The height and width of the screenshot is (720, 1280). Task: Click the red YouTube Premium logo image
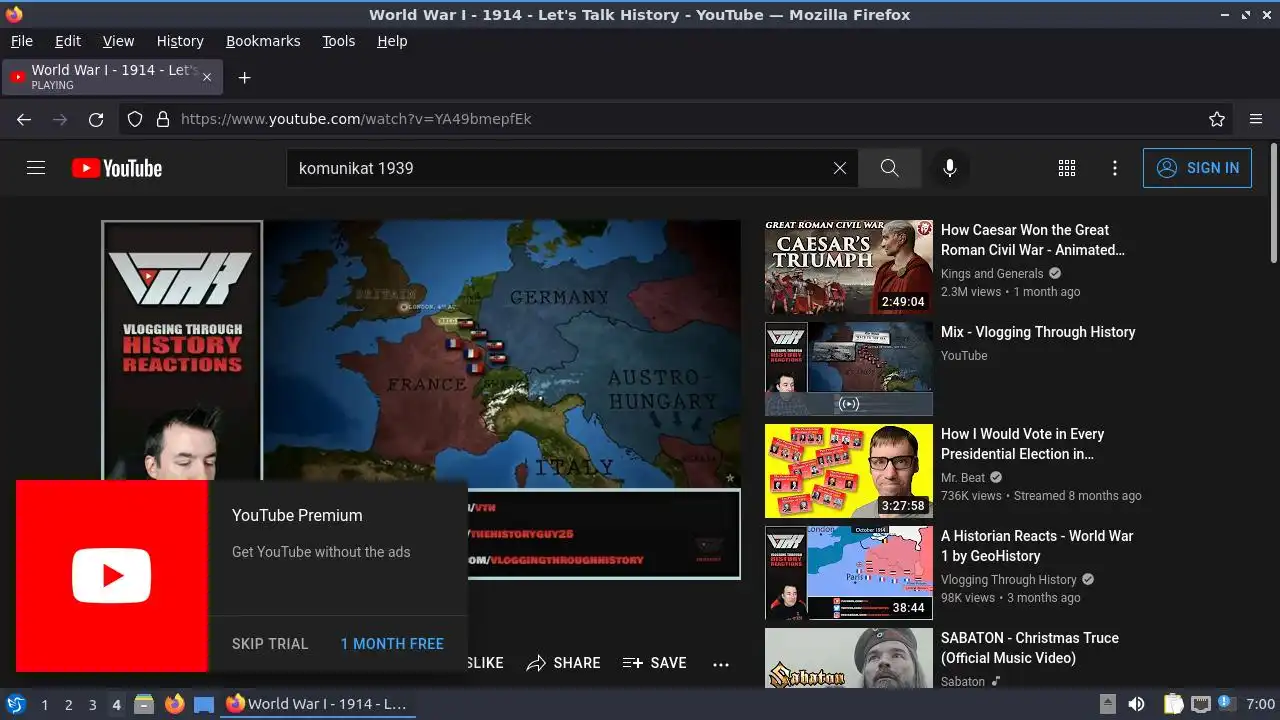[112, 576]
